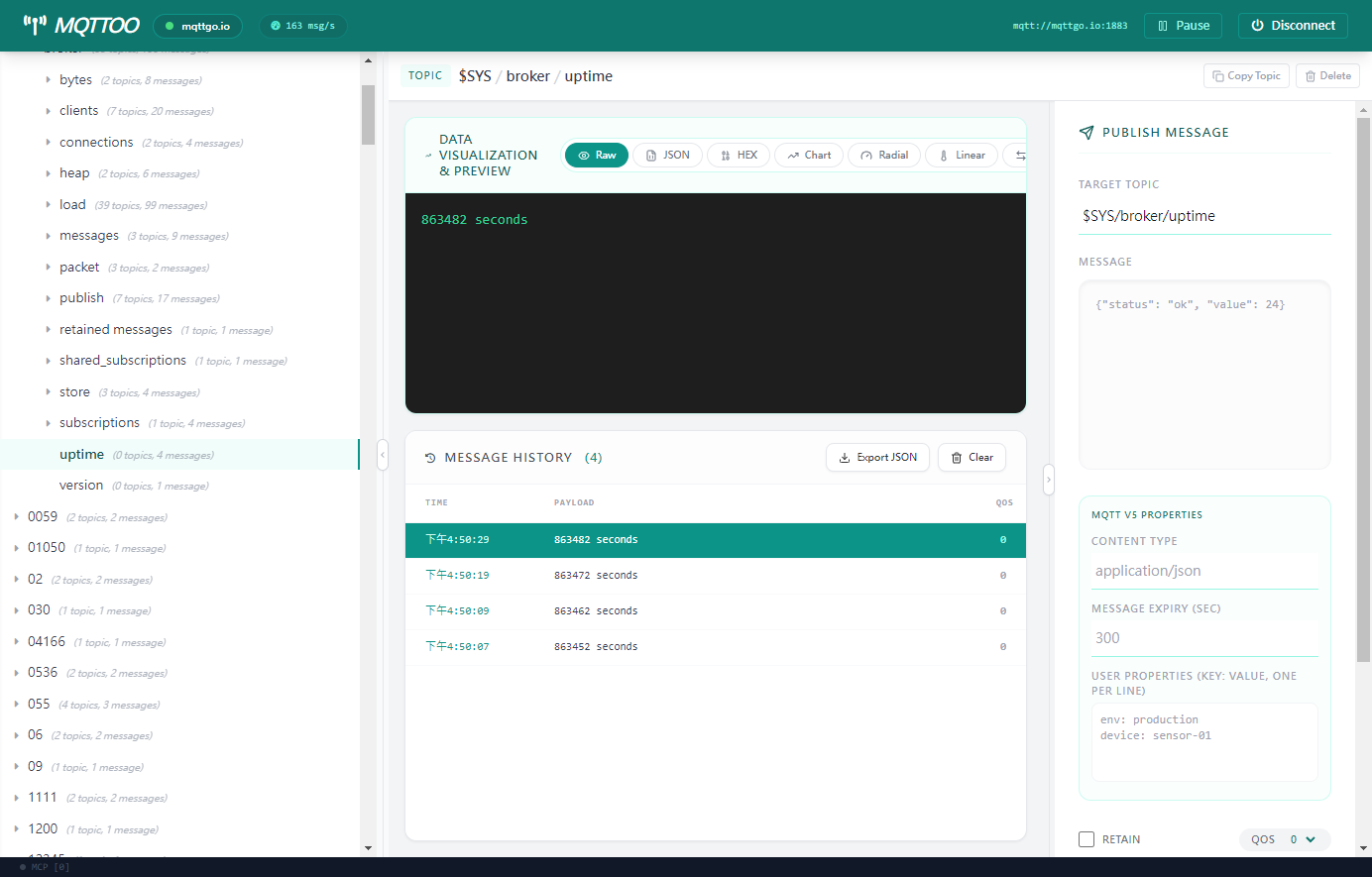This screenshot has height=877, width=1372.
Task: Click into the Message payload textarea
Action: coord(1204,376)
